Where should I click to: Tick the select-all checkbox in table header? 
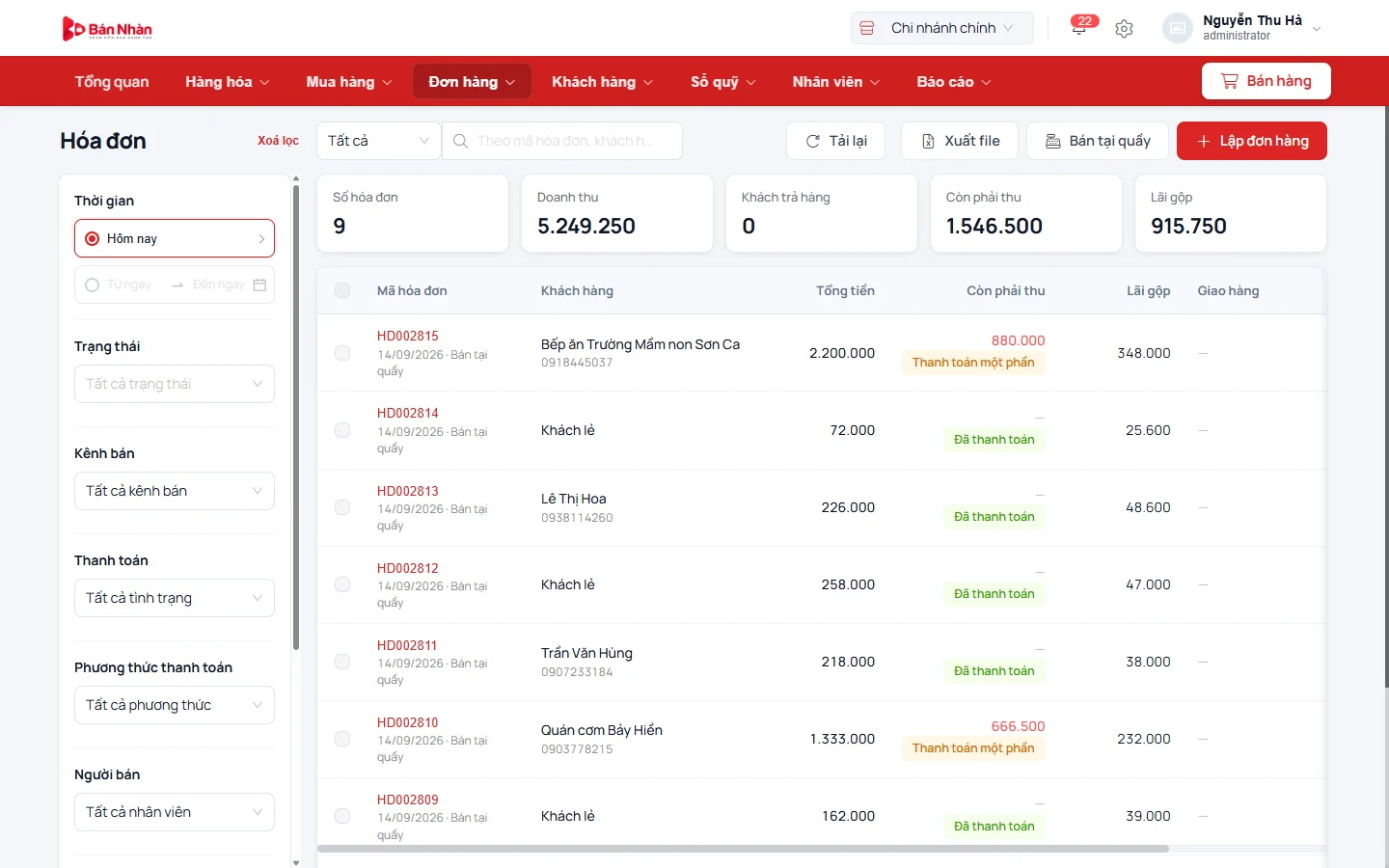point(342,290)
